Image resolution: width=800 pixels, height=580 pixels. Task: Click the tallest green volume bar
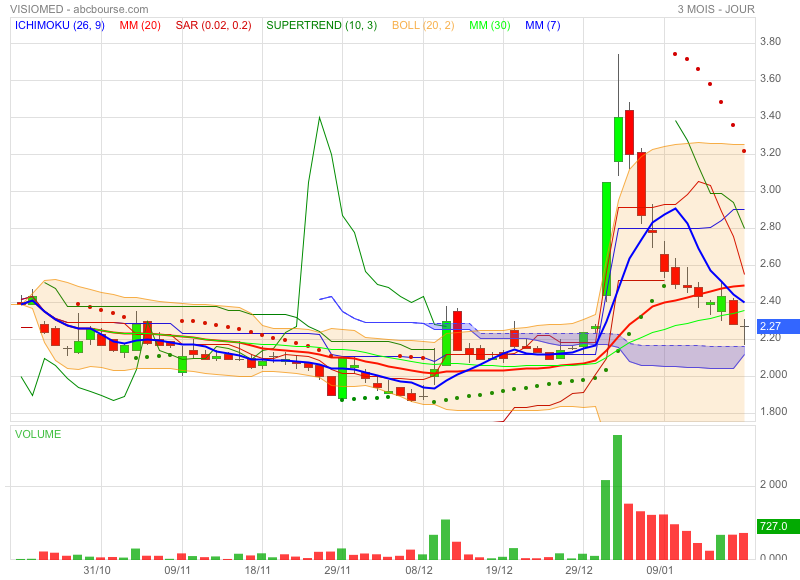pos(617,497)
